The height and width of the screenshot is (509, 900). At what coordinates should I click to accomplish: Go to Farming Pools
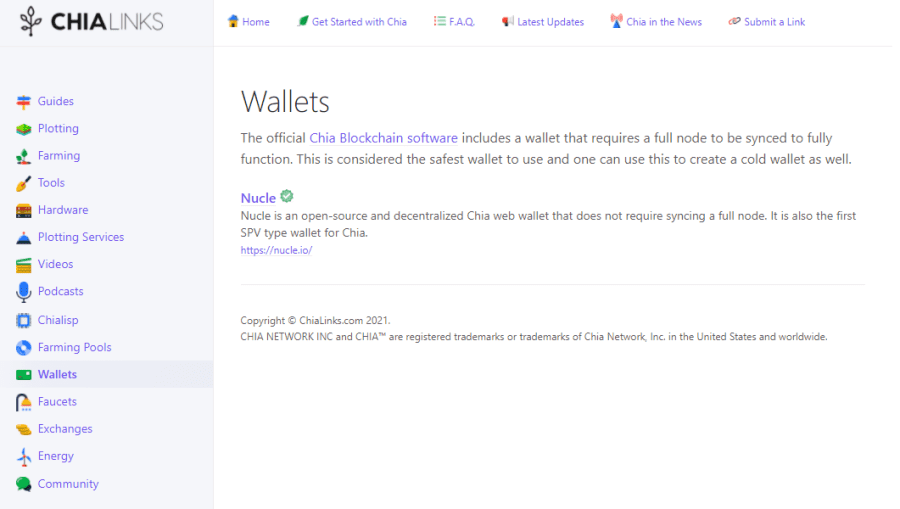coord(75,347)
